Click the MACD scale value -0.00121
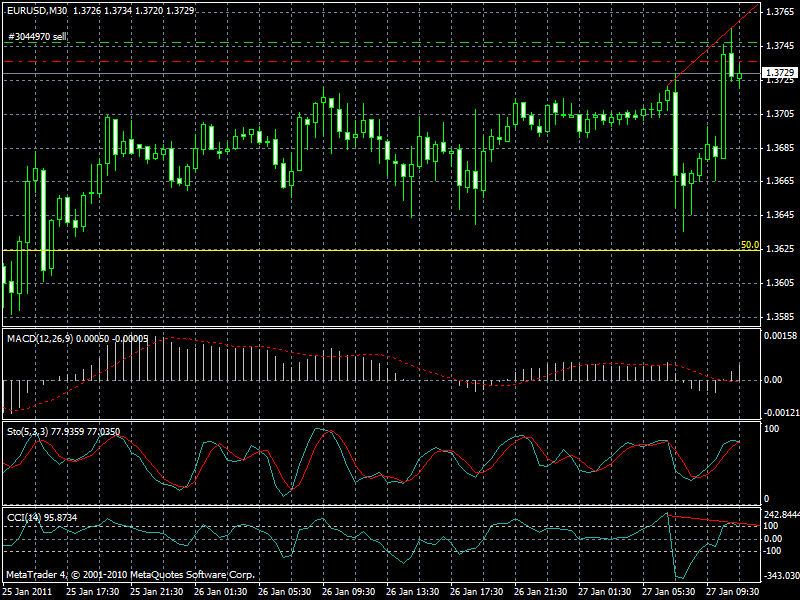The width and height of the screenshot is (800, 600). pyautogui.click(x=780, y=412)
